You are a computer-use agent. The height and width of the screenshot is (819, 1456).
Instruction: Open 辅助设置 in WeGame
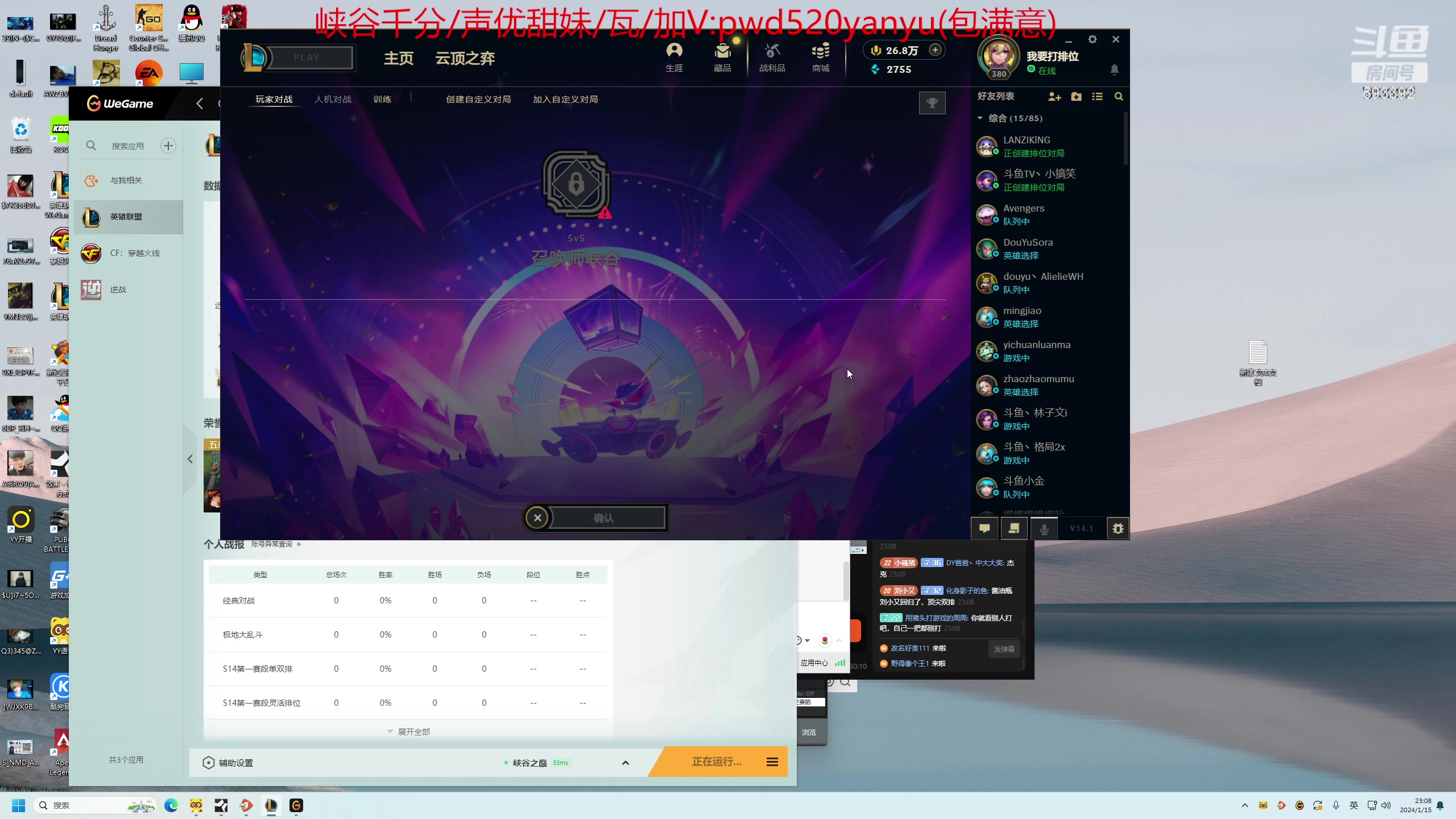[228, 763]
